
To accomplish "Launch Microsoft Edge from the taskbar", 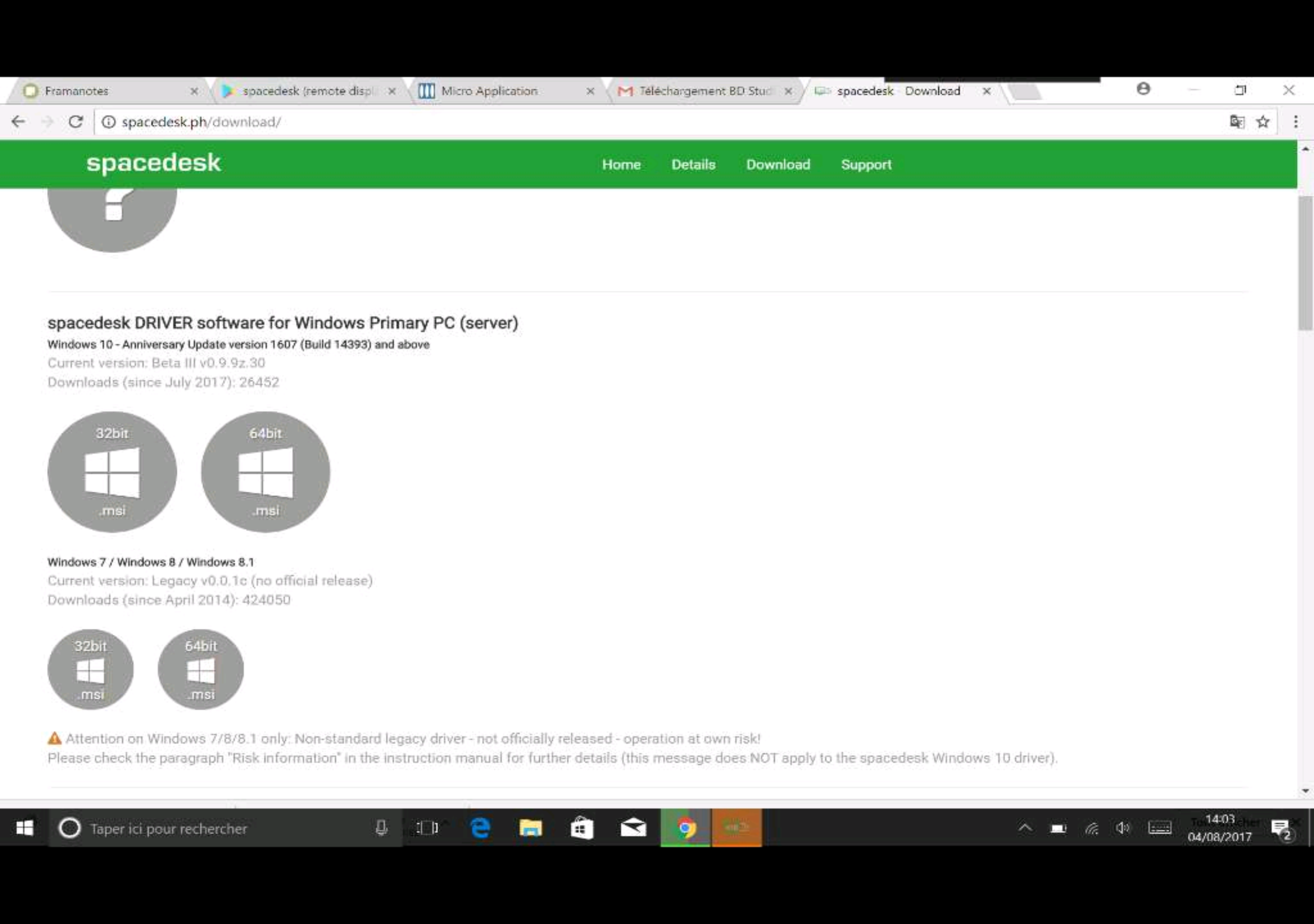I will click(x=480, y=828).
